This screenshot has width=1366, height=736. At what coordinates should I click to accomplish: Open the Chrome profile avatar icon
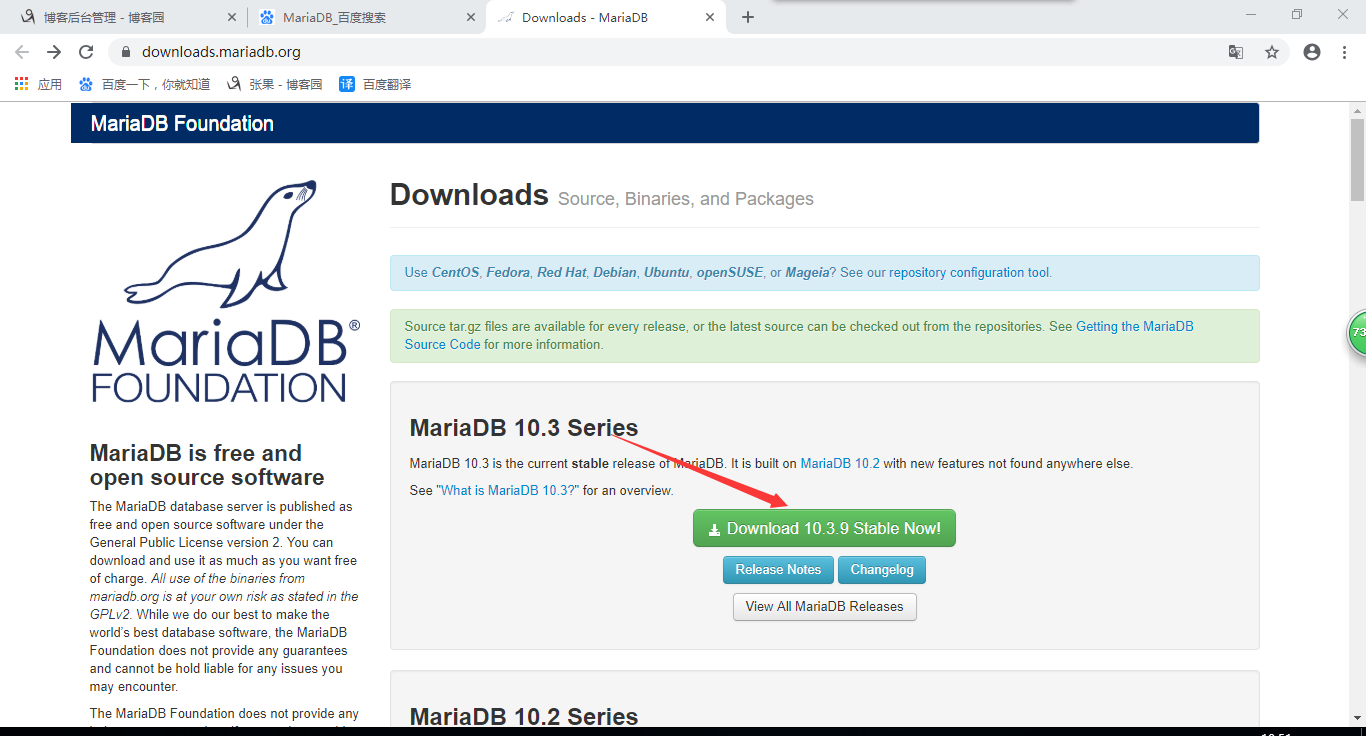pos(1312,52)
